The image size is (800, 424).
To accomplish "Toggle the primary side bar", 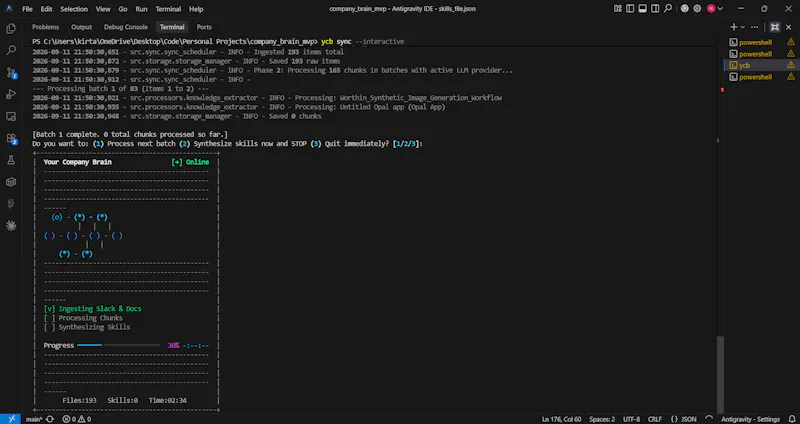I will tap(630, 9).
